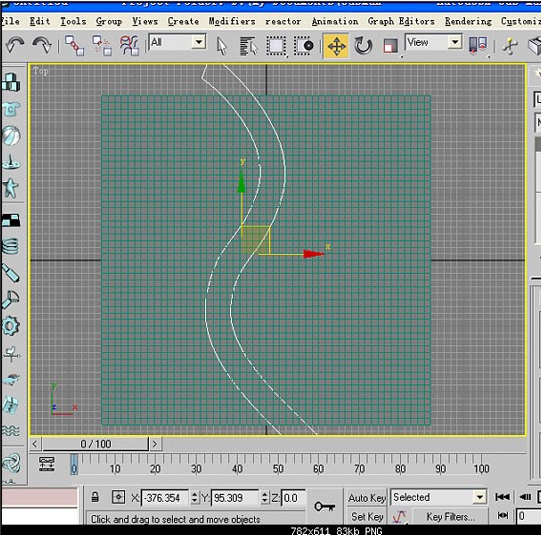The height and width of the screenshot is (535, 541).
Task: Create a Soft Body Collection with ball icon
Action: tap(11, 136)
